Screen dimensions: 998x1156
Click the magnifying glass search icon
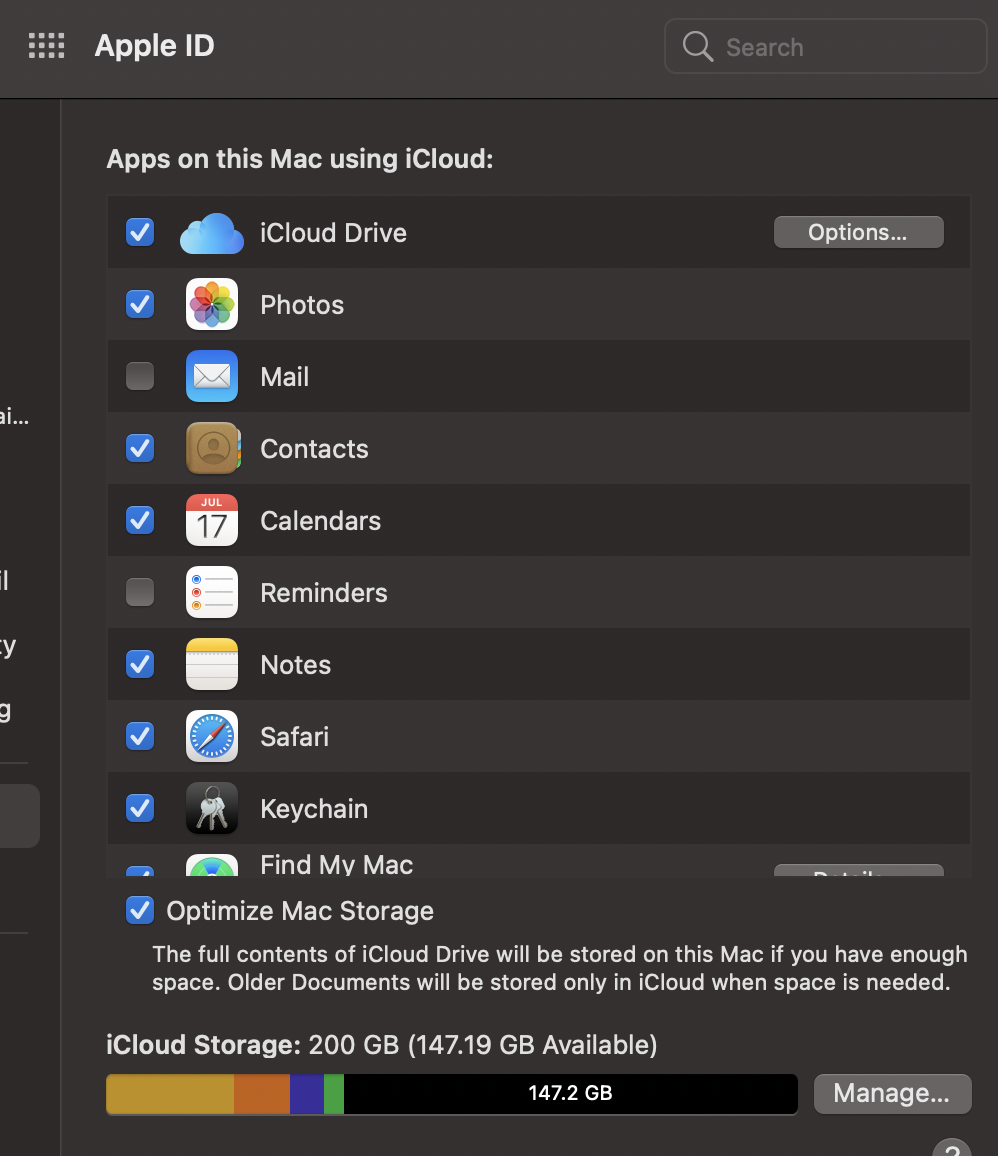[x=697, y=46]
